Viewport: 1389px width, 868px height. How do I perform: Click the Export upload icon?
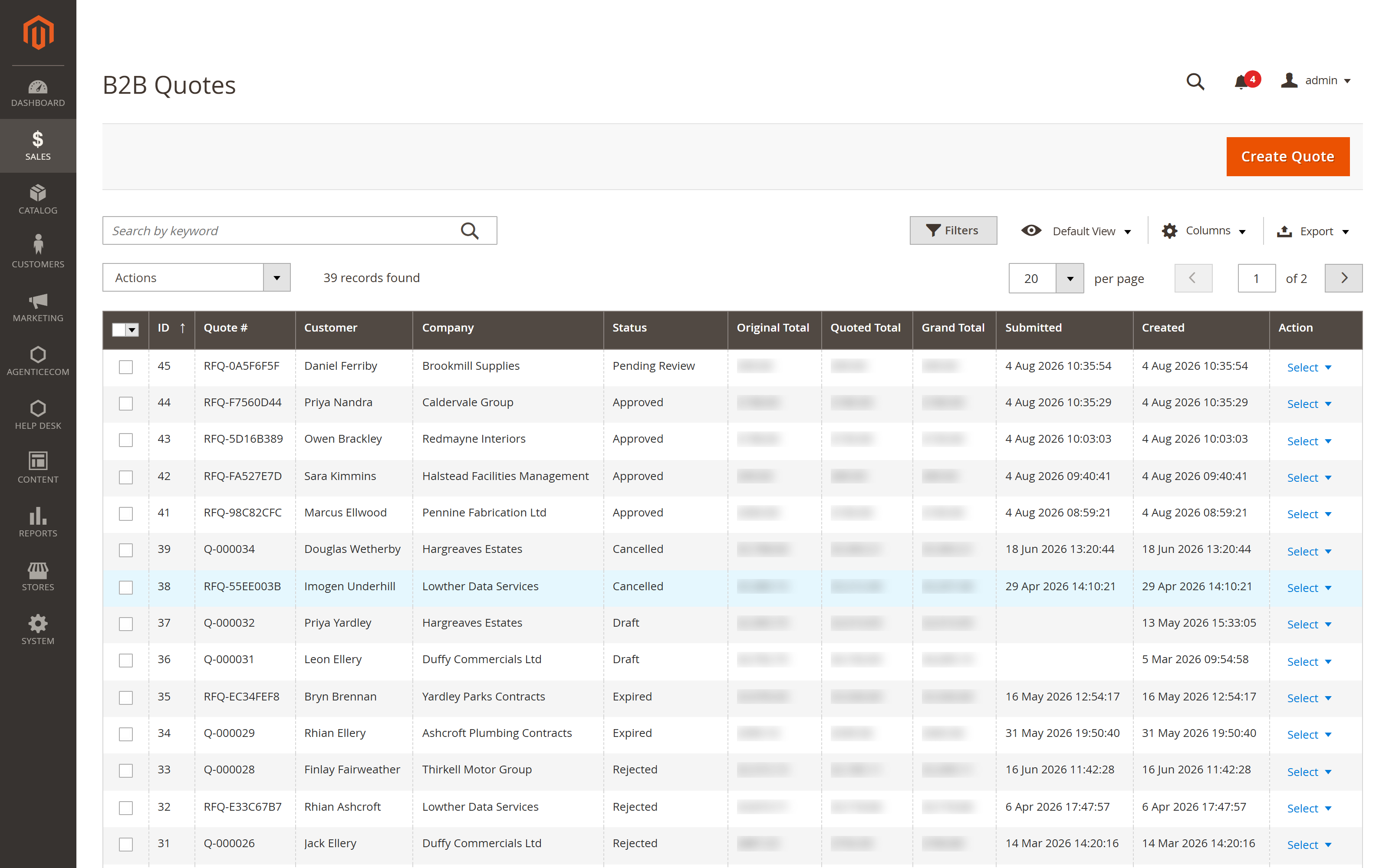1284,231
